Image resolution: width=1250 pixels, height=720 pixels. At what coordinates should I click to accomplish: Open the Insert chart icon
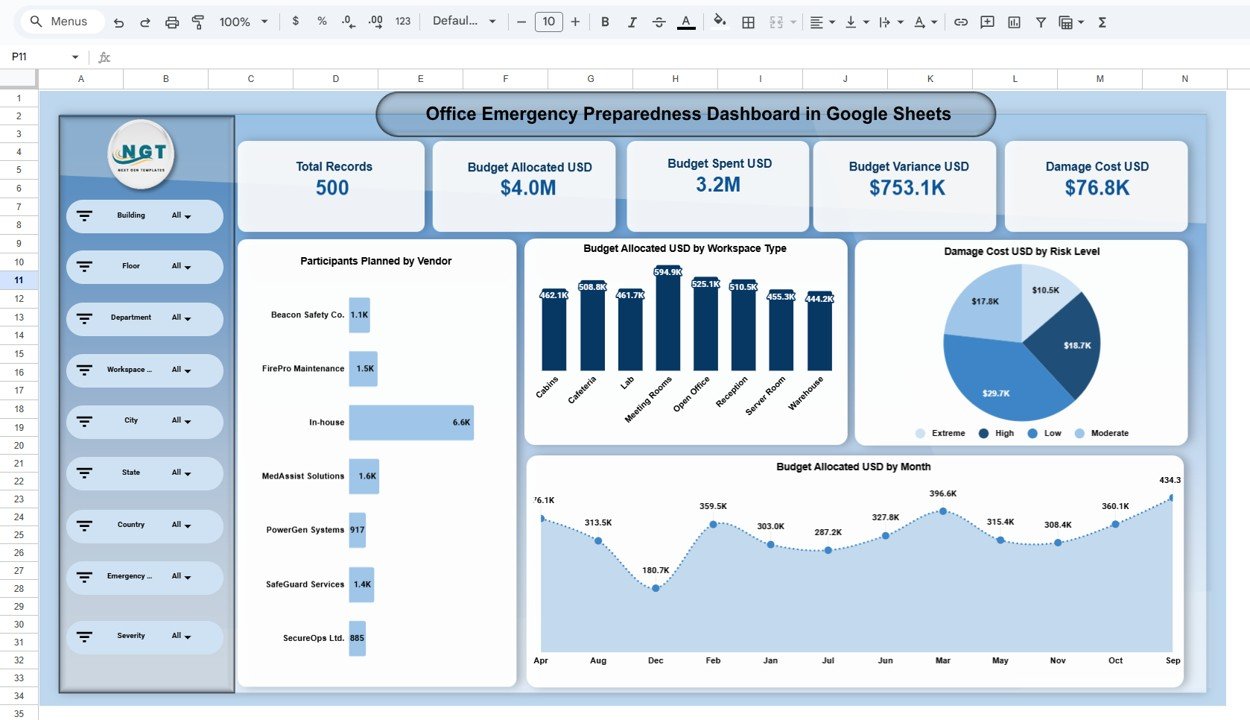pos(1012,21)
